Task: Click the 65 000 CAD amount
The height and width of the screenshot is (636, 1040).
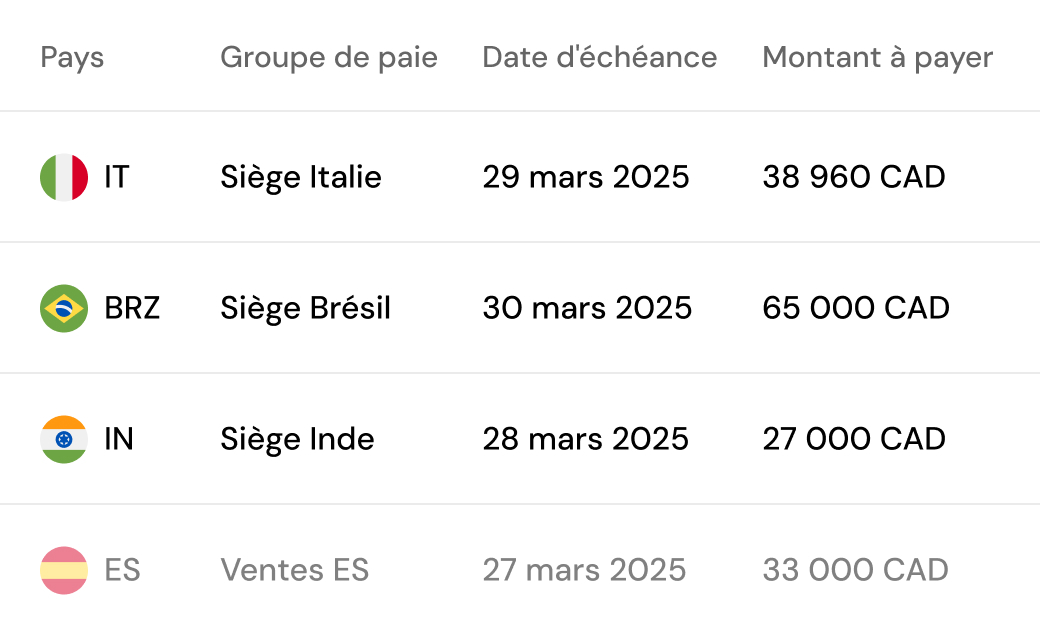Action: coord(856,308)
